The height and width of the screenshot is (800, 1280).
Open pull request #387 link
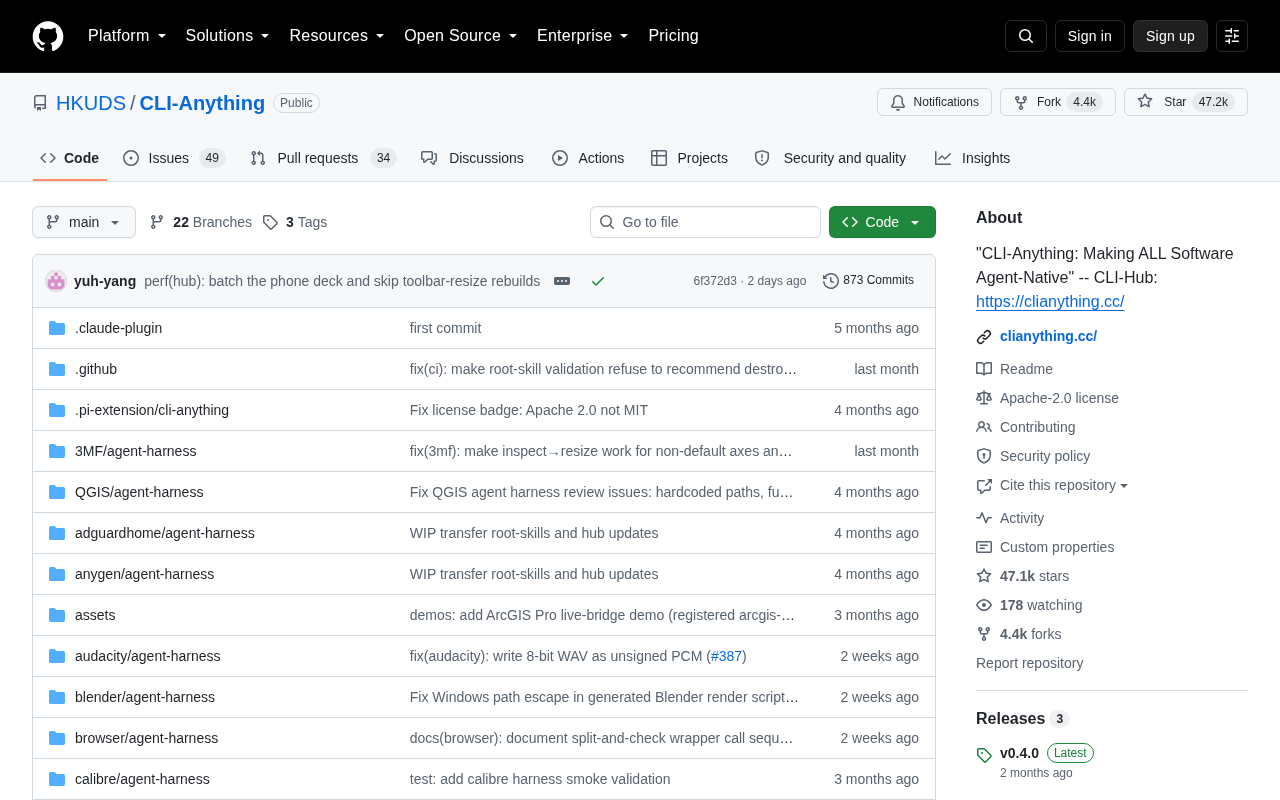click(x=727, y=656)
